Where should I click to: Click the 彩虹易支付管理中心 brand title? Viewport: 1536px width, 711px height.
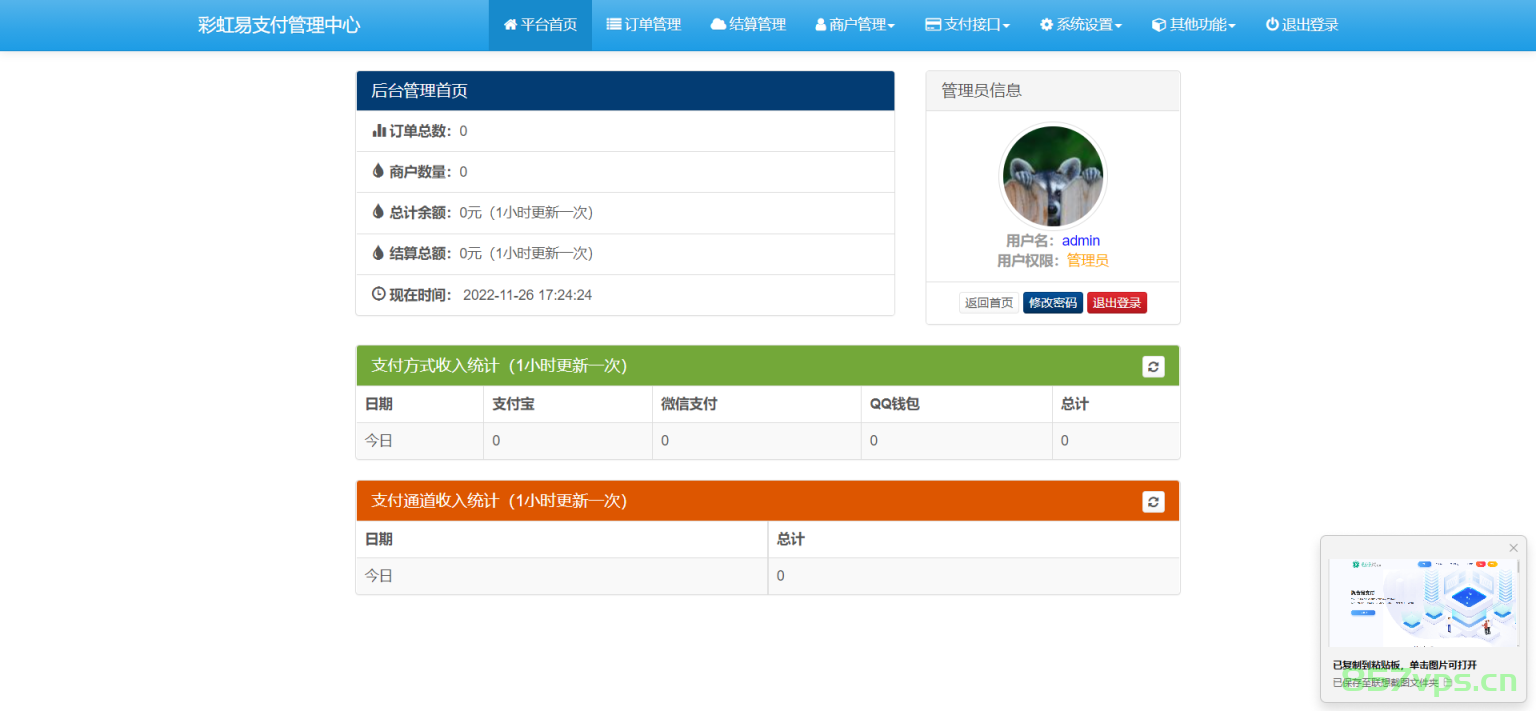point(279,25)
